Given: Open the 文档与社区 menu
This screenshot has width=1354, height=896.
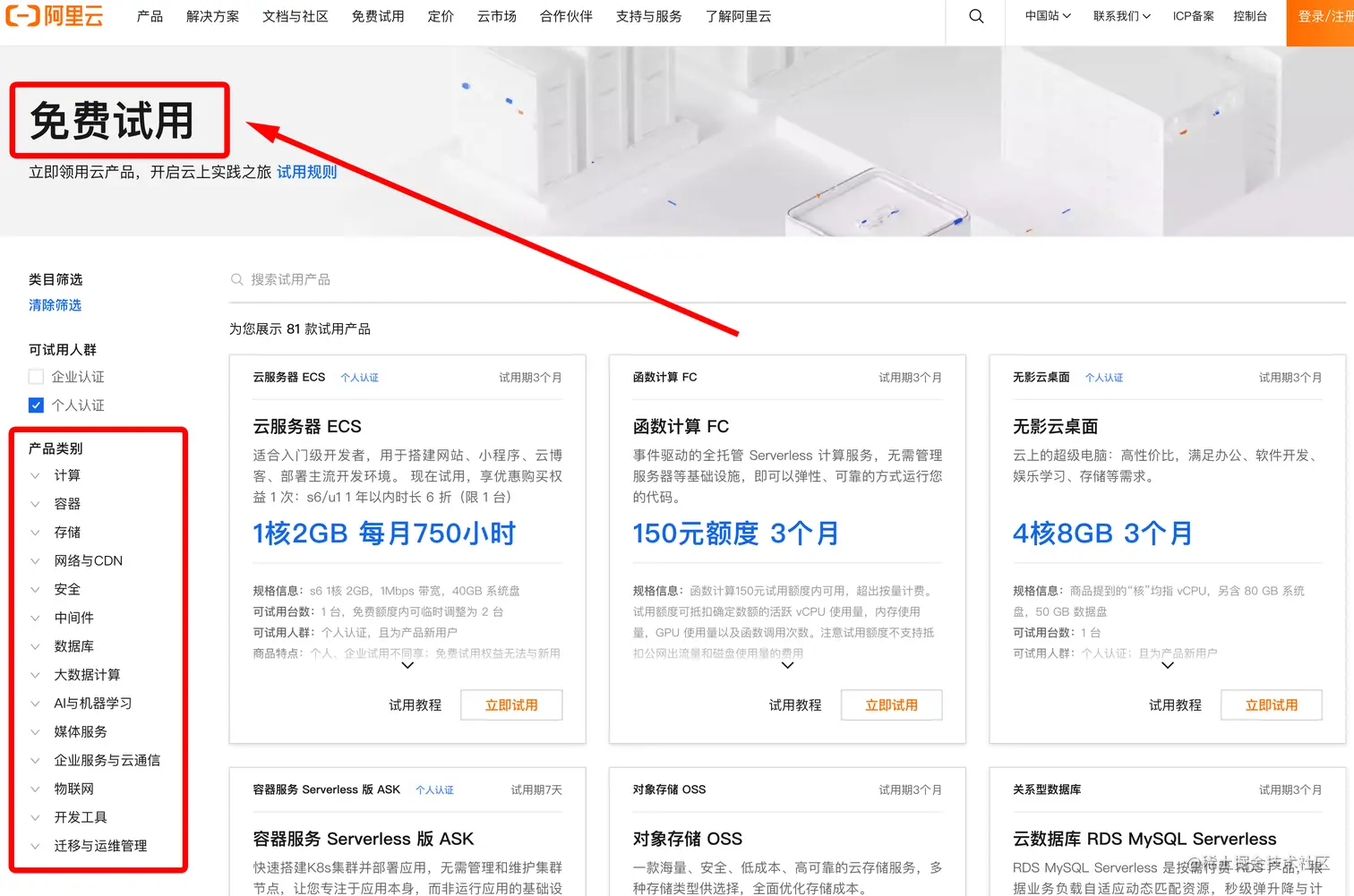Looking at the screenshot, I should (295, 16).
